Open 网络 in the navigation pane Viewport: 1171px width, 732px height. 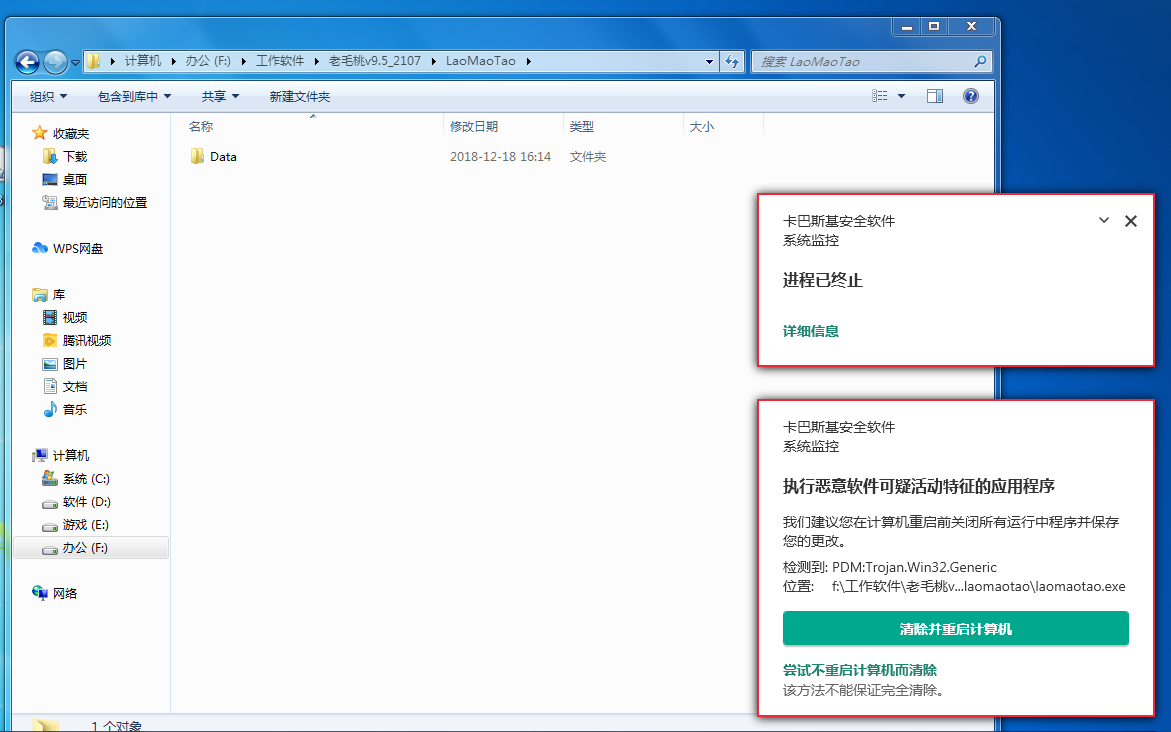(x=64, y=594)
